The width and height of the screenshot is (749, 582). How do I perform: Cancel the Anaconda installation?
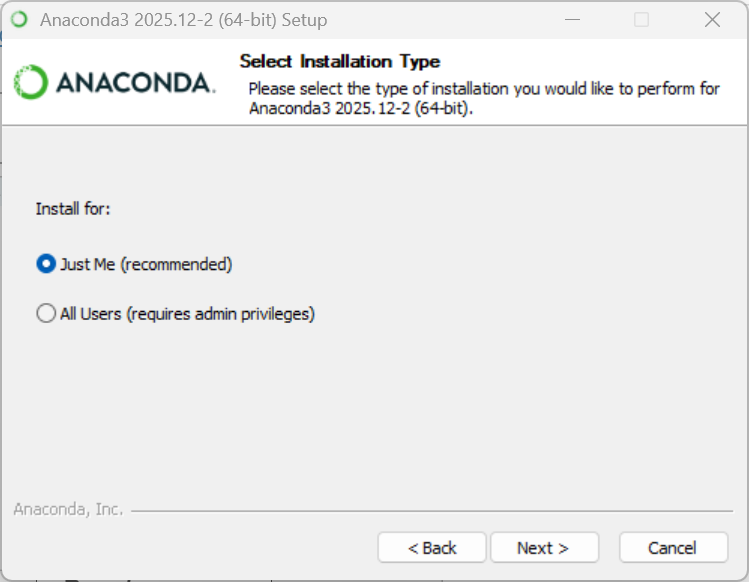point(672,548)
